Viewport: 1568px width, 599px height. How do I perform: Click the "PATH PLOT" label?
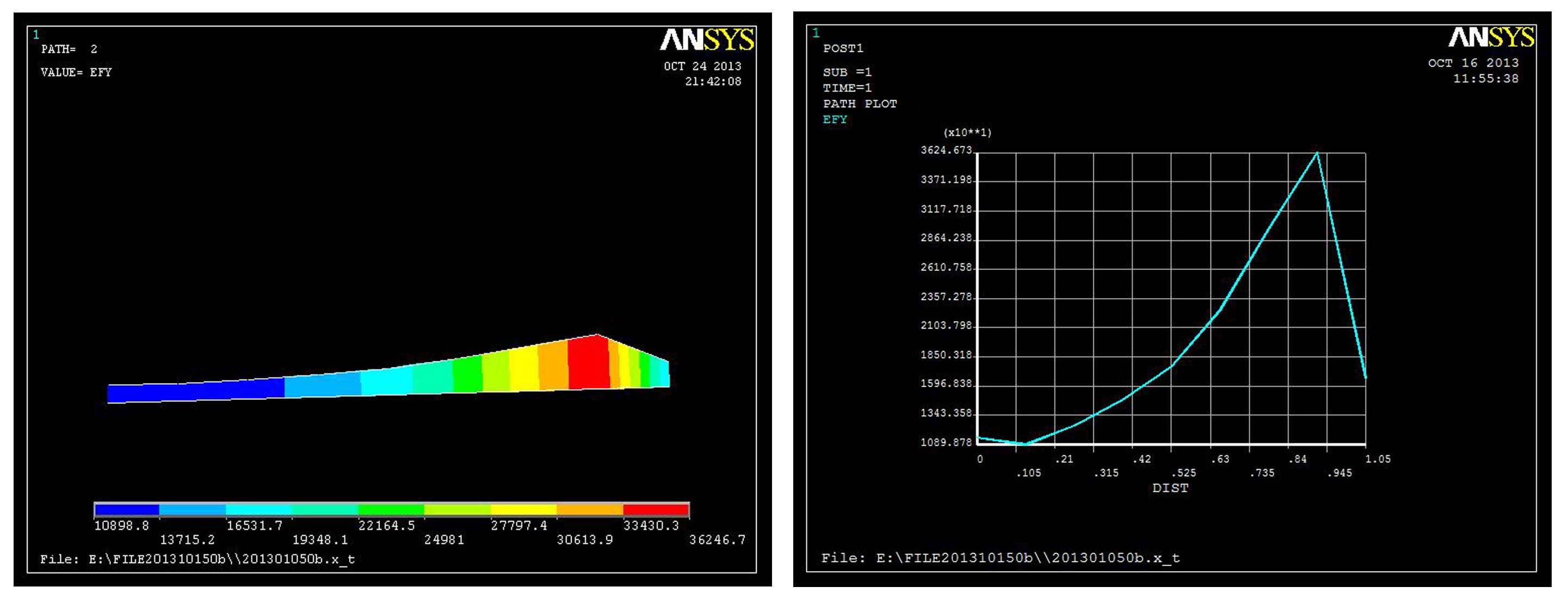(860, 104)
